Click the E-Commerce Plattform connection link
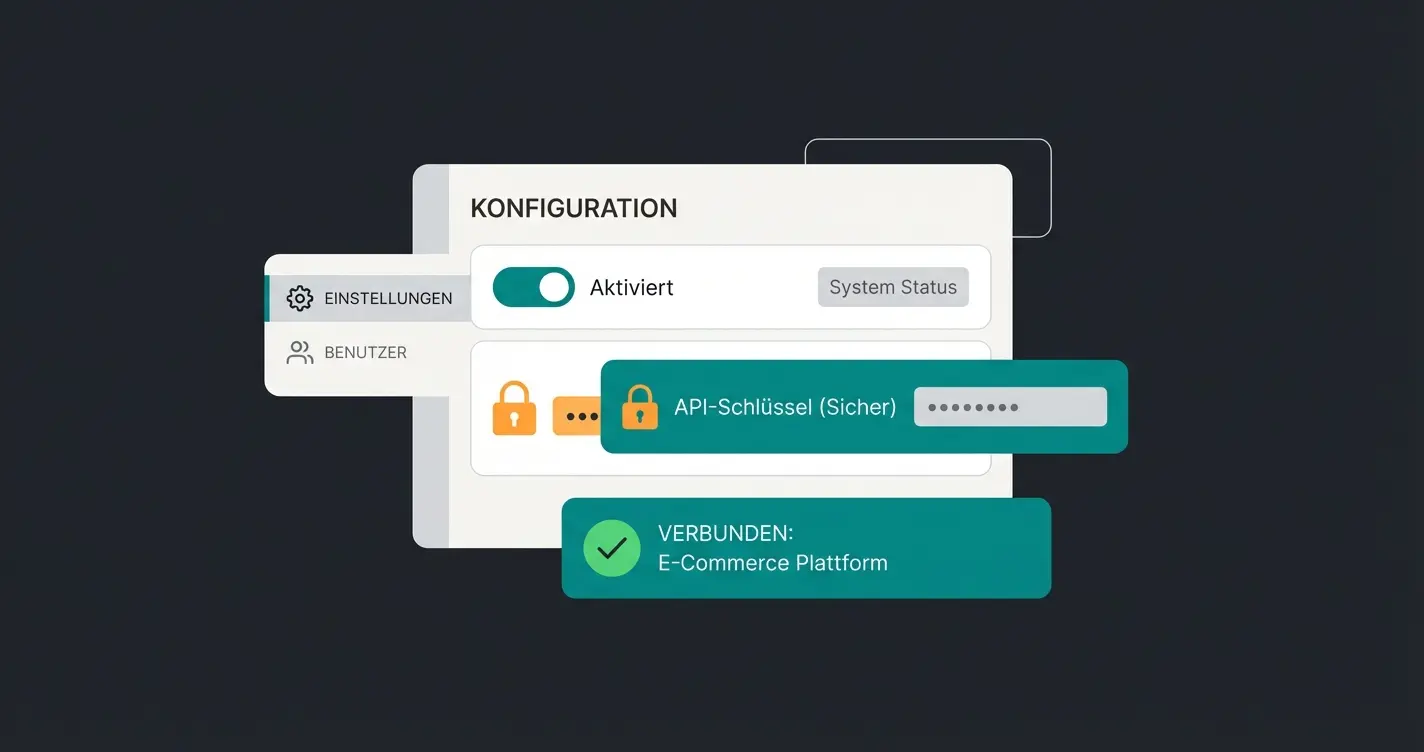 point(773,563)
